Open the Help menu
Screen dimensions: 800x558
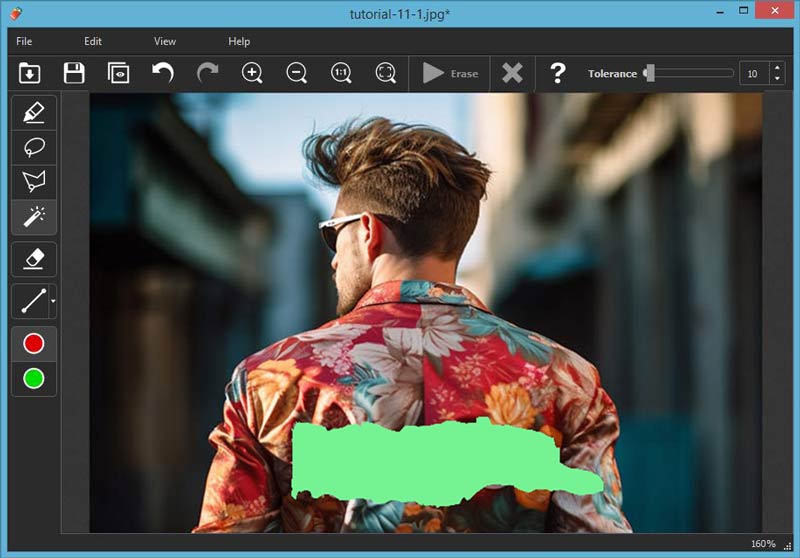239,41
